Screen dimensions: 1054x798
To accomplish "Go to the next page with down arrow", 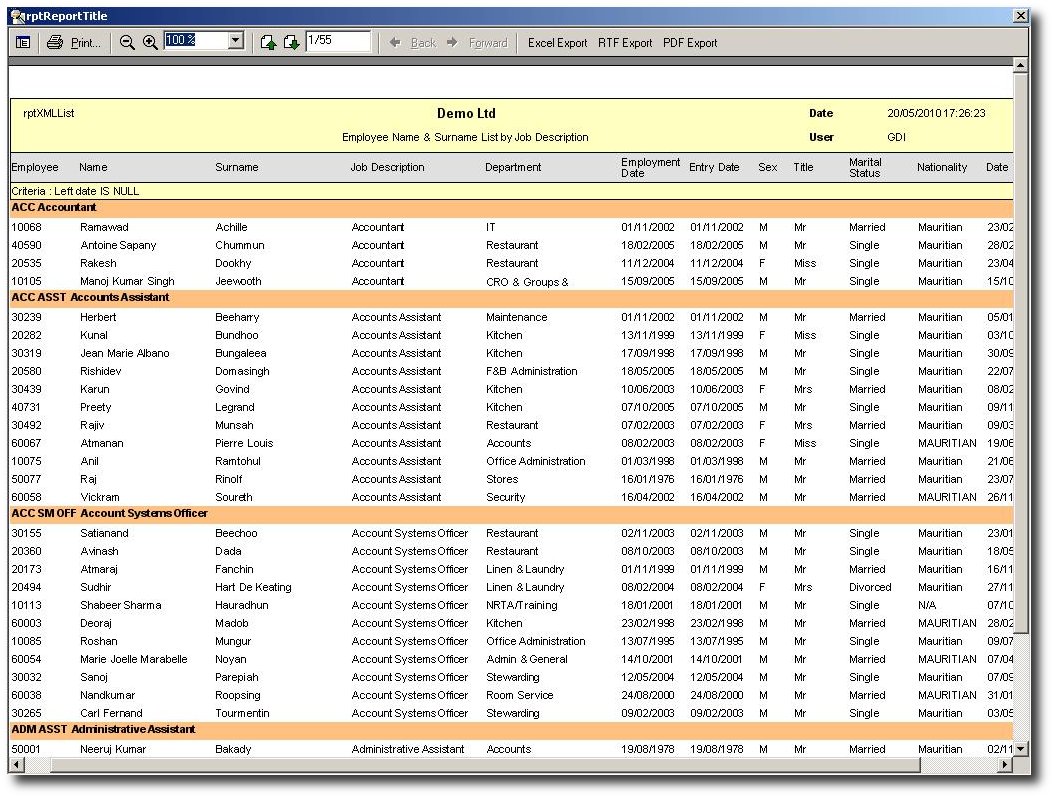I will [291, 42].
